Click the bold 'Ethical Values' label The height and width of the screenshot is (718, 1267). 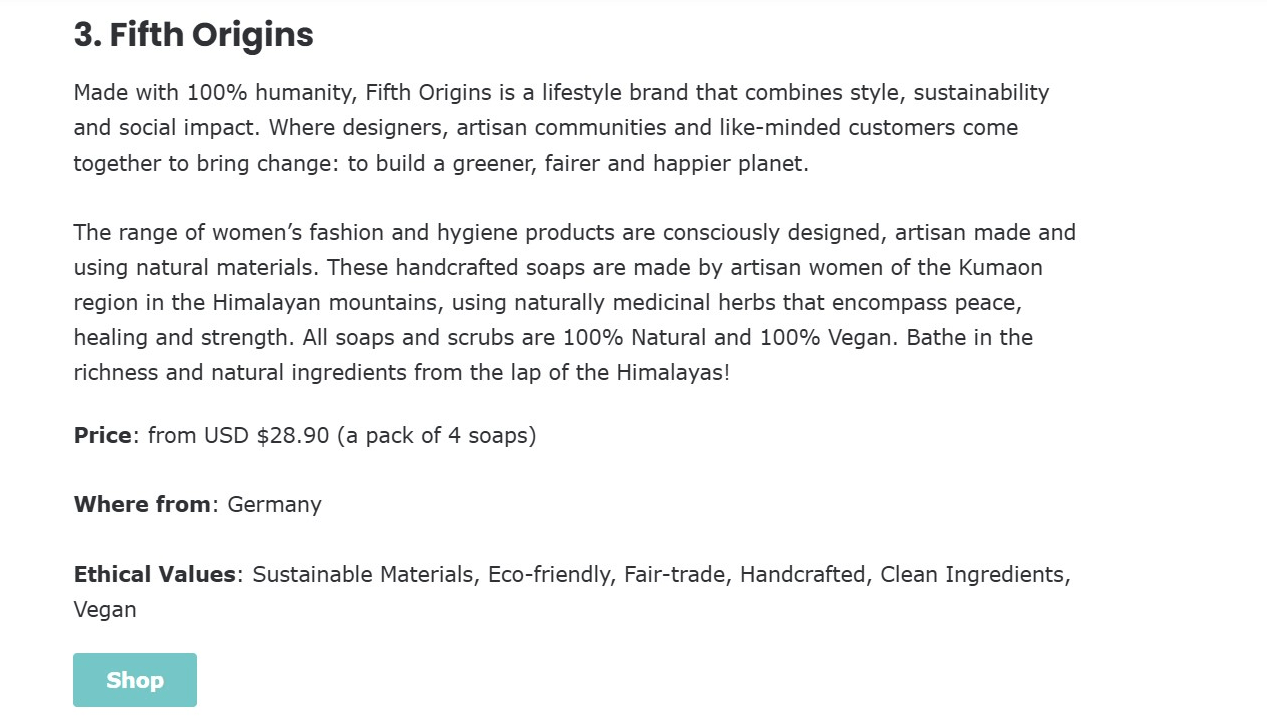click(155, 575)
